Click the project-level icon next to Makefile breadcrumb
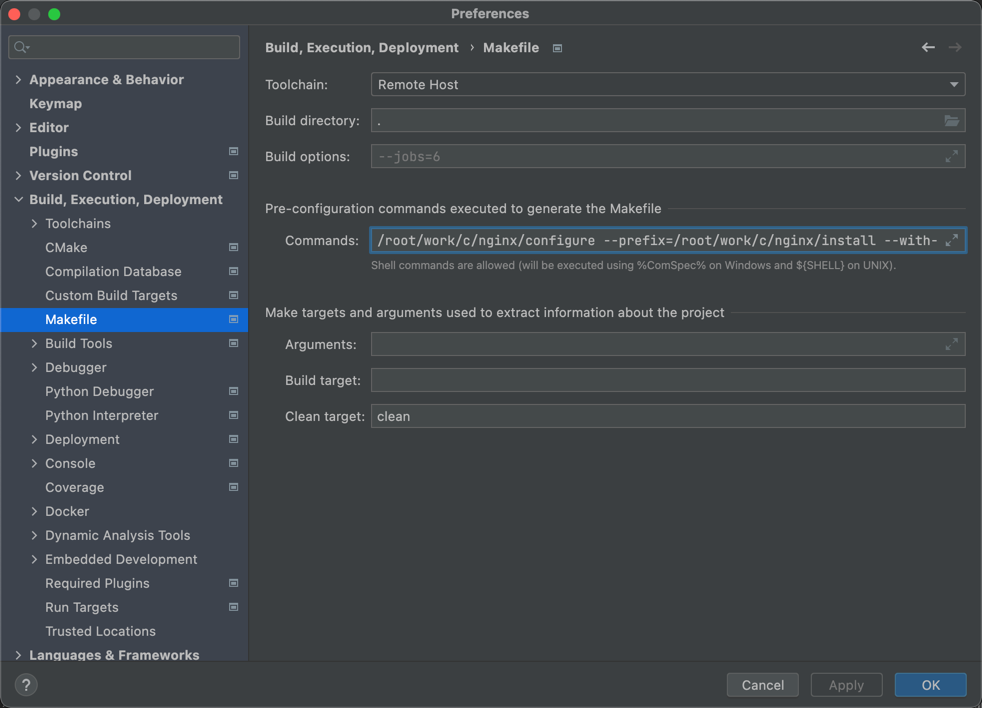The height and width of the screenshot is (708, 982). tap(557, 48)
